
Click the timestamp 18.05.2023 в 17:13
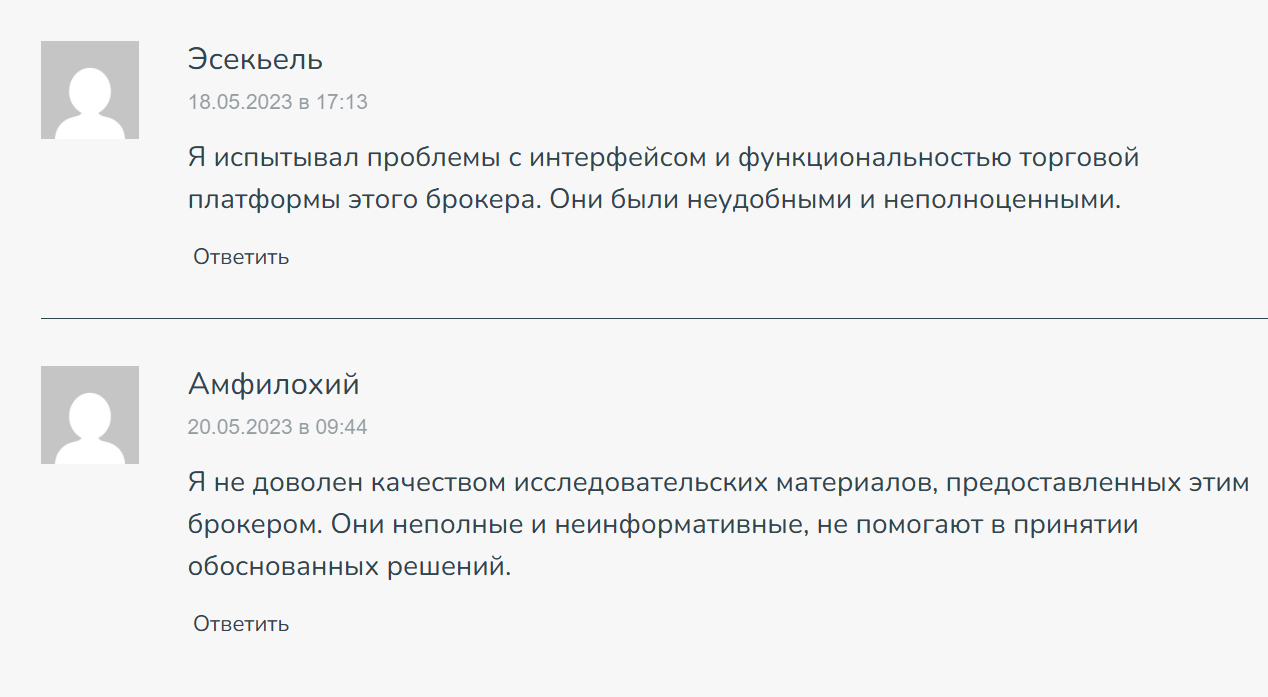pyautogui.click(x=278, y=102)
